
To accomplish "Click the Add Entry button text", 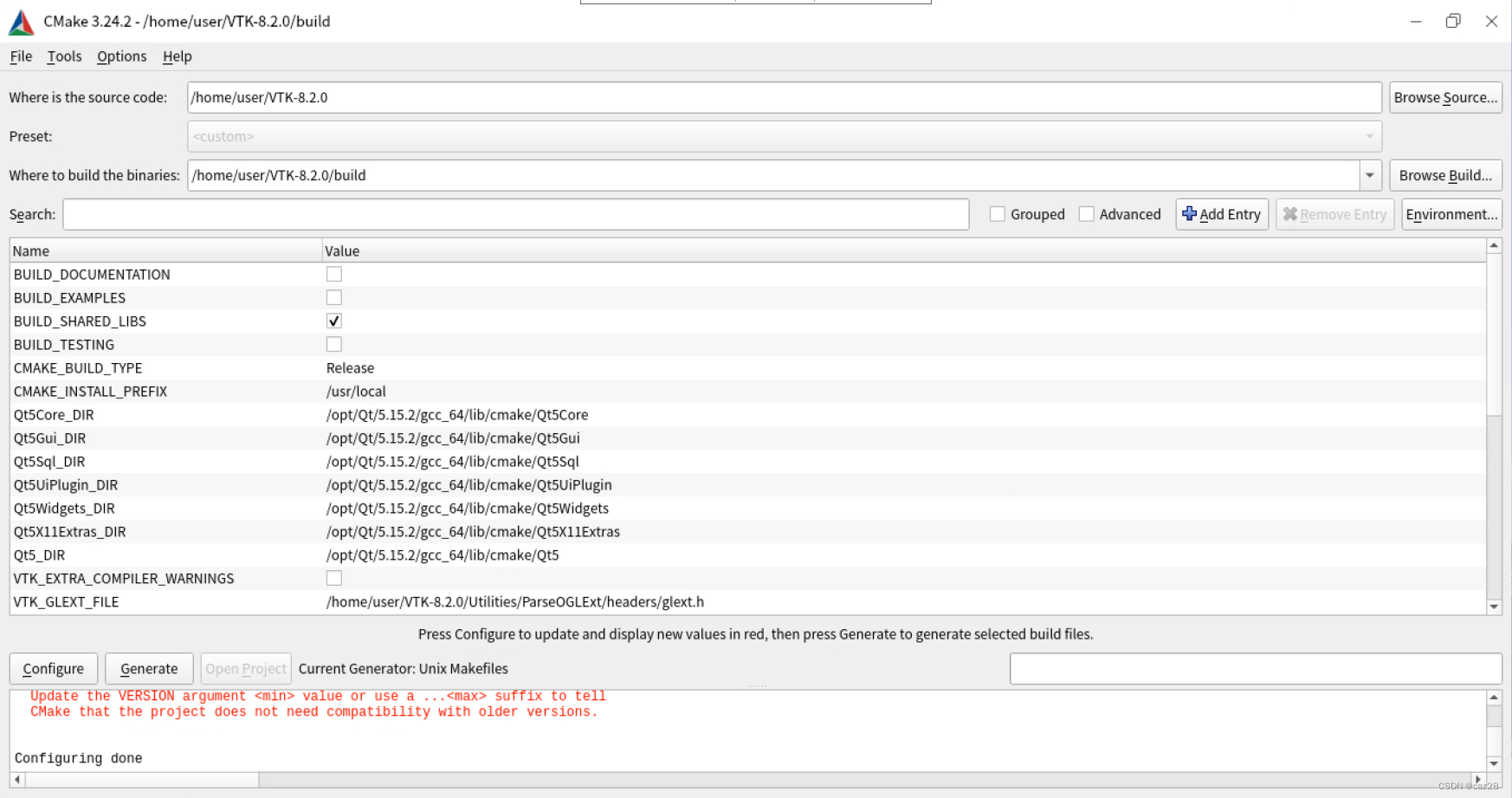I will point(1230,215).
